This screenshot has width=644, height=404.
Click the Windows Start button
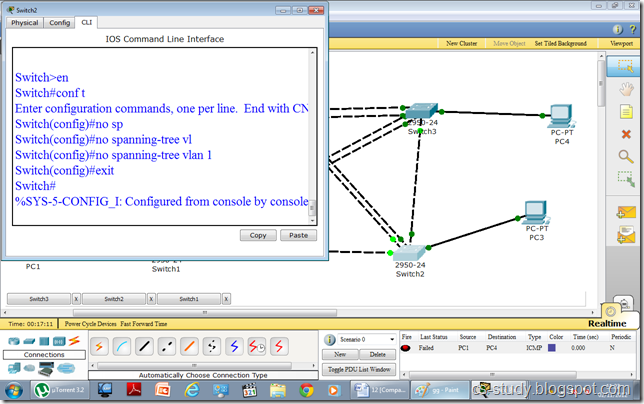[x=16, y=390]
